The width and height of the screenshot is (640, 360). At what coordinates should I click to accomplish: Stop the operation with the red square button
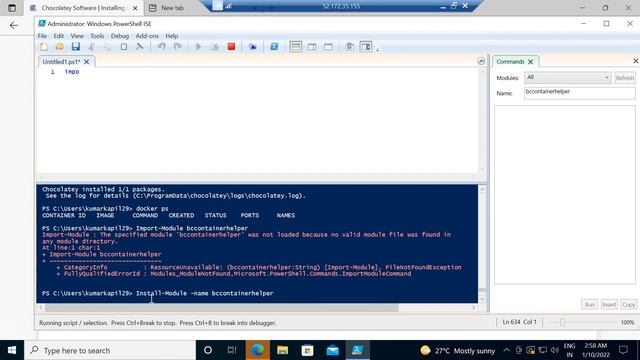point(231,47)
